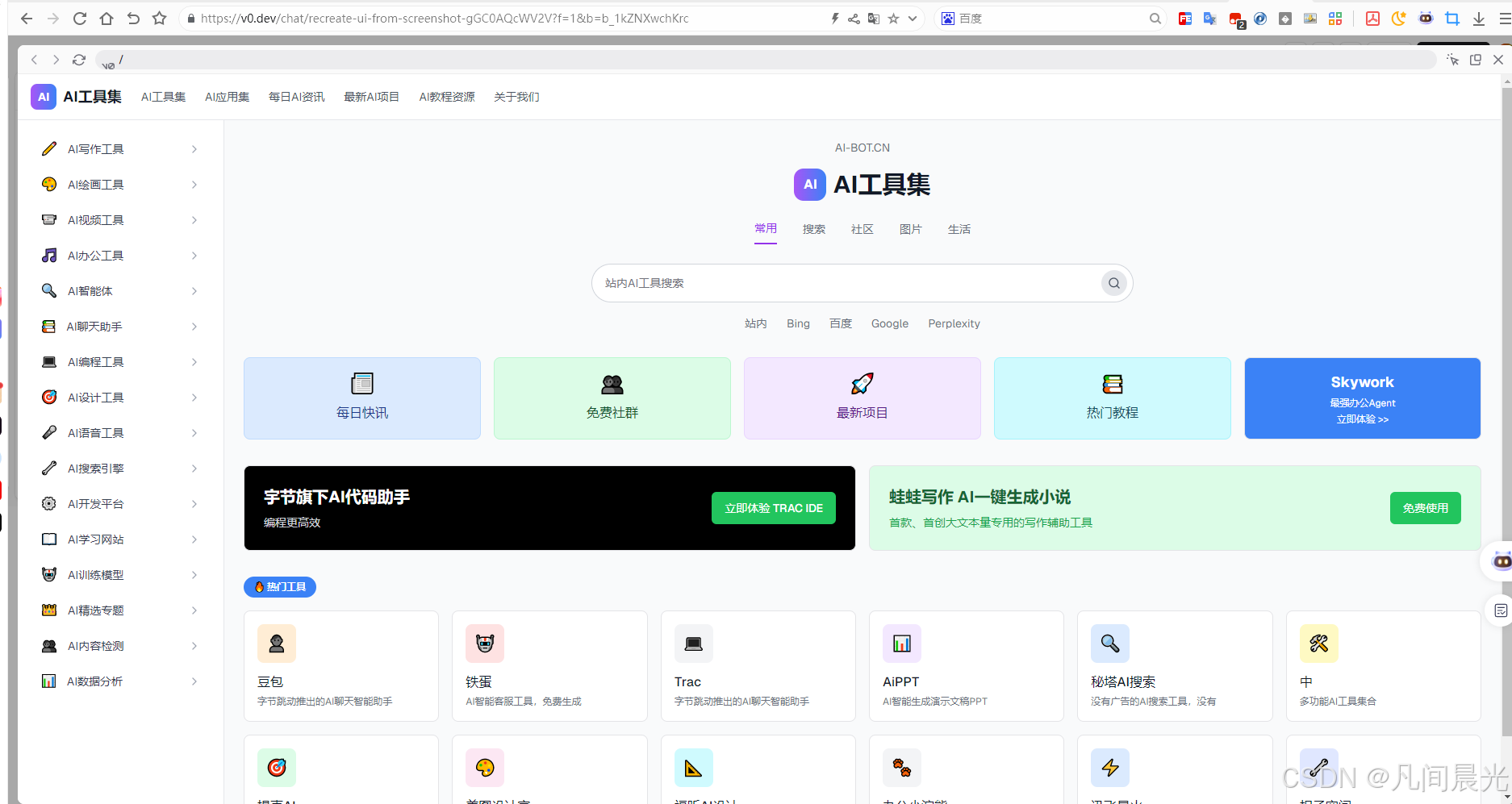Screen dimensions: 1512x804
Task: Click the browser bookmark star icon
Action: click(160, 19)
